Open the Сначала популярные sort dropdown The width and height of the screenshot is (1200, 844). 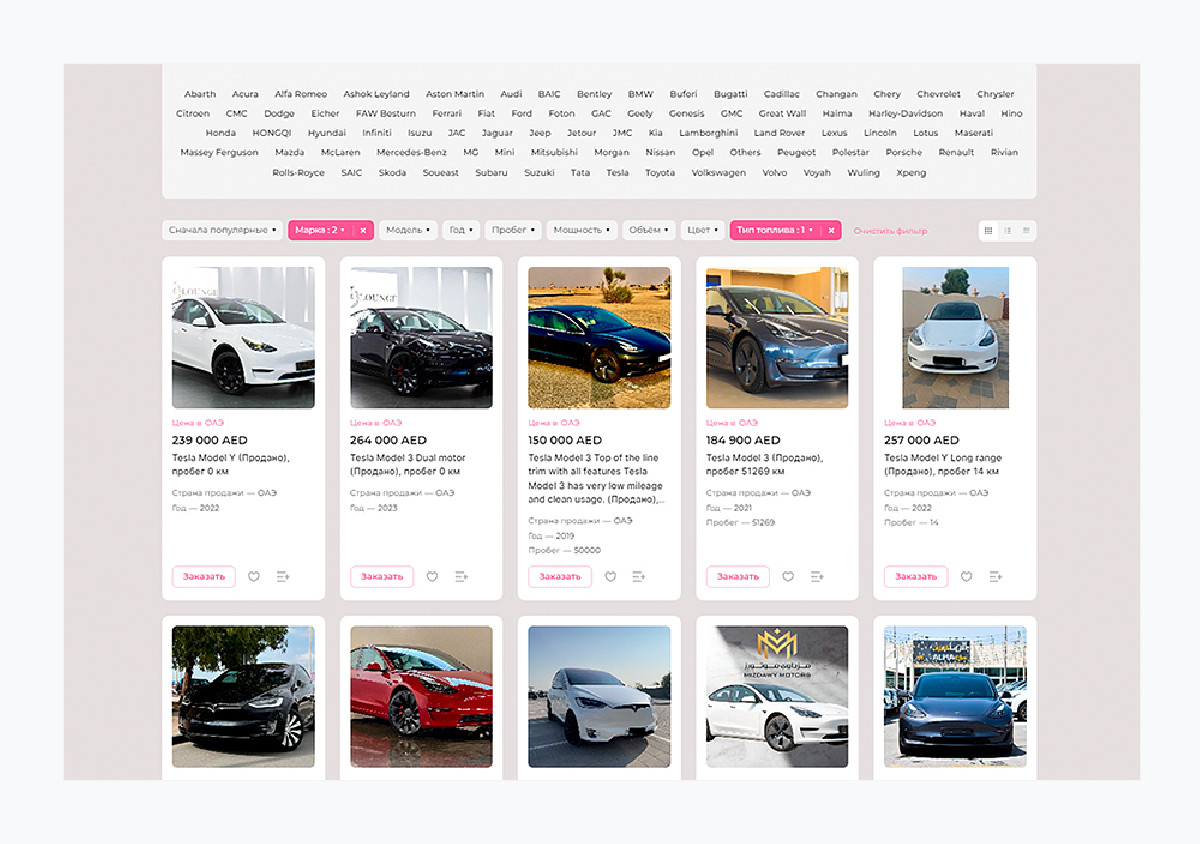pyautogui.click(x=222, y=230)
